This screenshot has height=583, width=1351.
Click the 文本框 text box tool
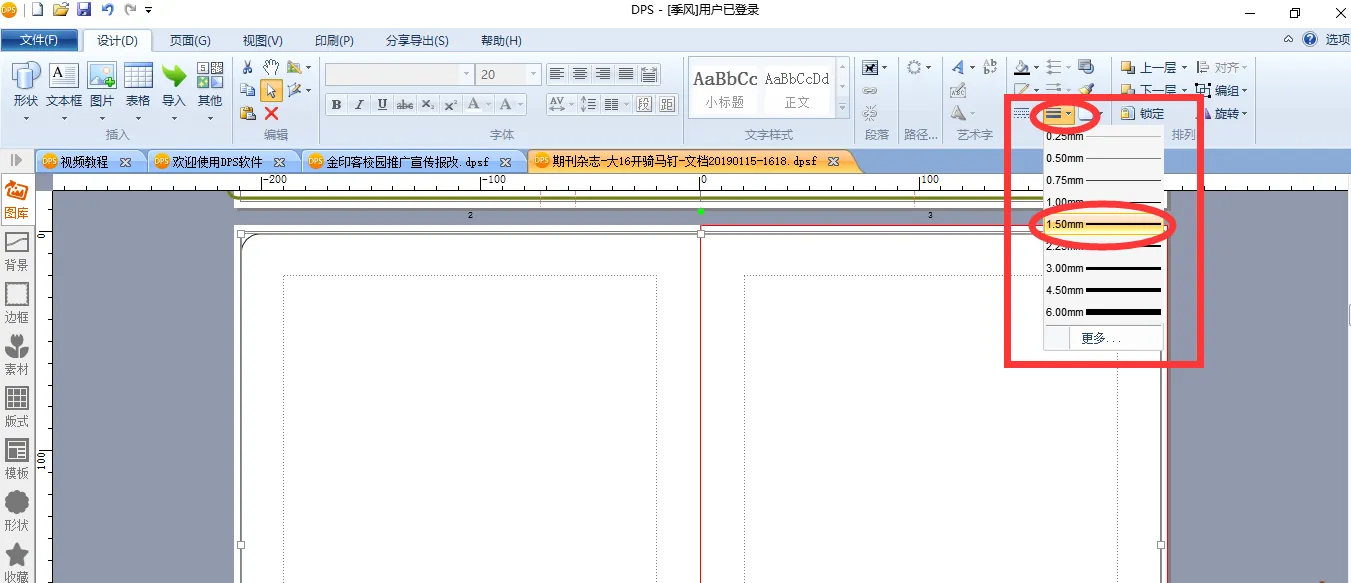coord(64,85)
